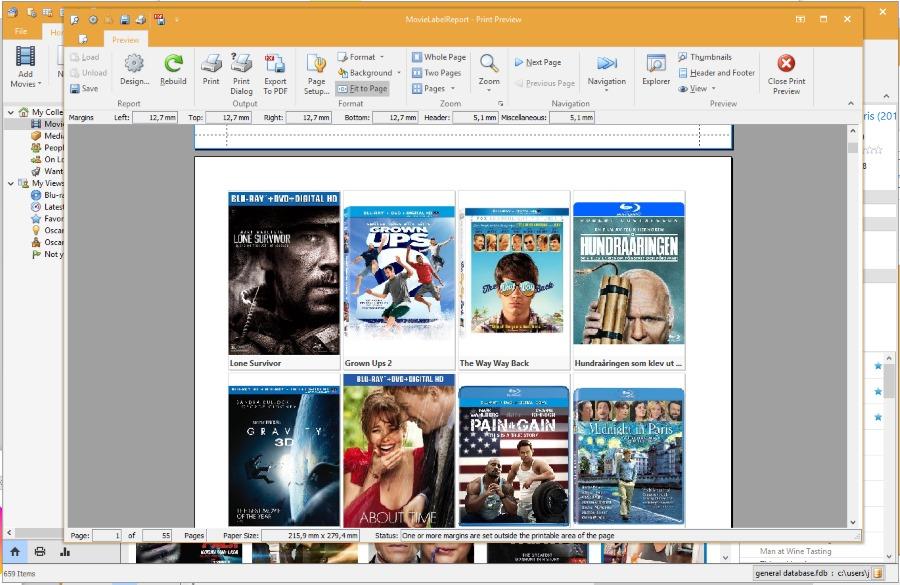Click the current Page number field
The height and width of the screenshot is (585, 900).
[x=107, y=535]
